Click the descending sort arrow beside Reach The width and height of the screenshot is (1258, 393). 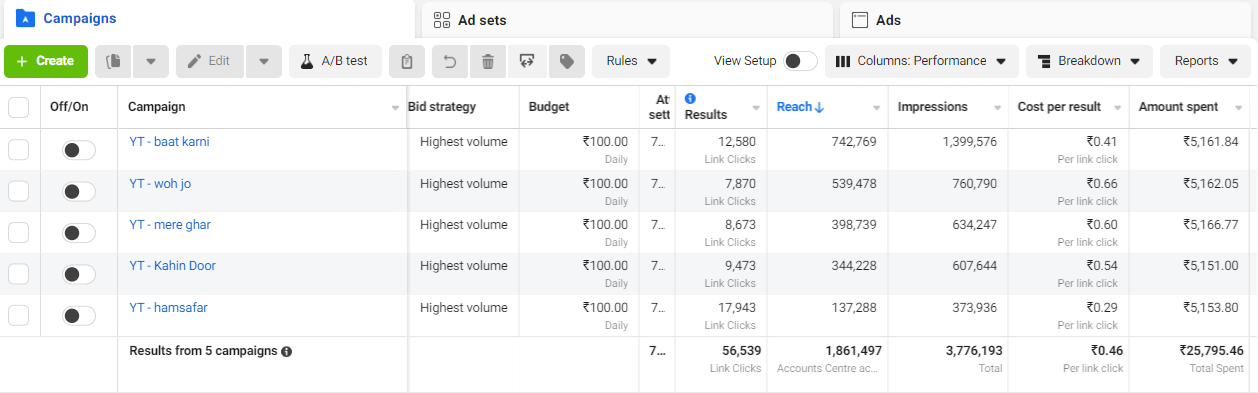point(820,107)
